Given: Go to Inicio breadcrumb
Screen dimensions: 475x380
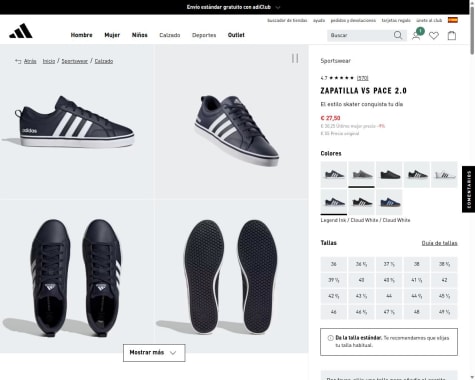Looking at the screenshot, I should click(x=49, y=61).
